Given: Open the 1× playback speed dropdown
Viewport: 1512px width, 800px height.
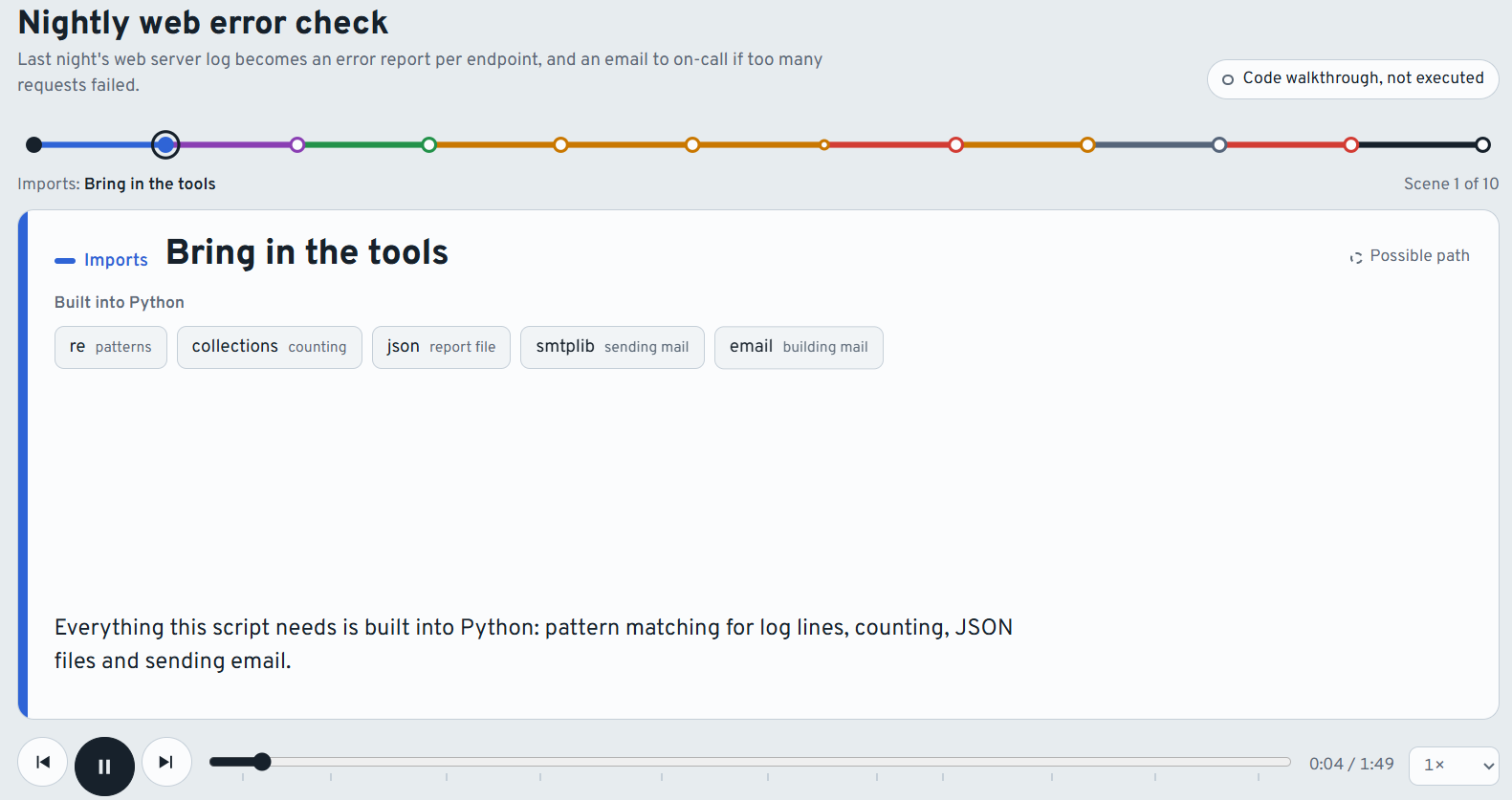Looking at the screenshot, I should pos(1454,765).
